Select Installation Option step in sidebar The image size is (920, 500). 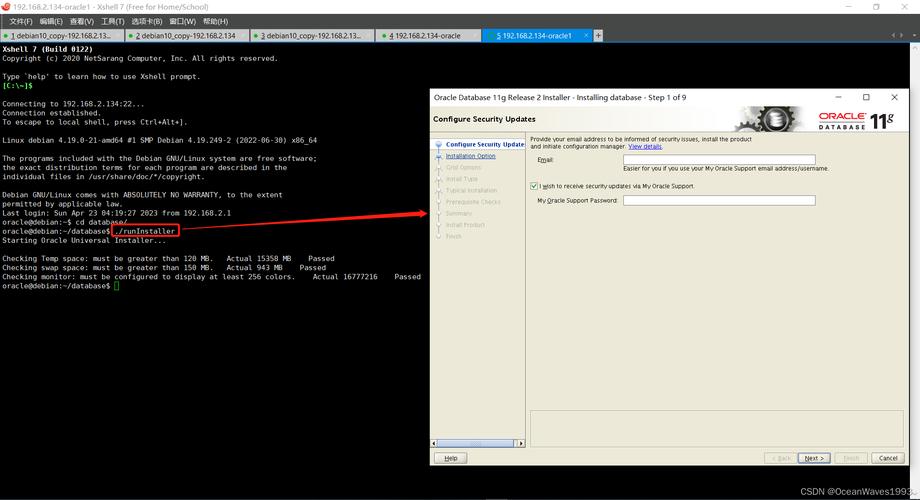pos(470,156)
